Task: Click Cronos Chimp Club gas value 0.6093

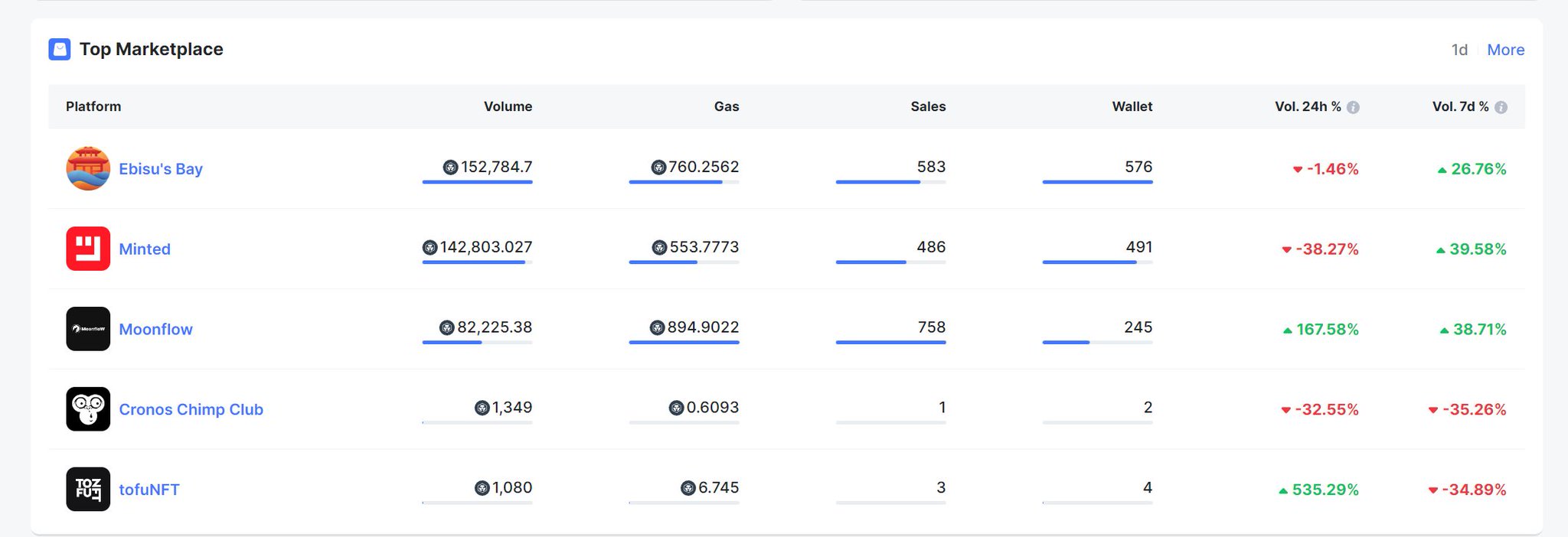Action: (x=713, y=408)
